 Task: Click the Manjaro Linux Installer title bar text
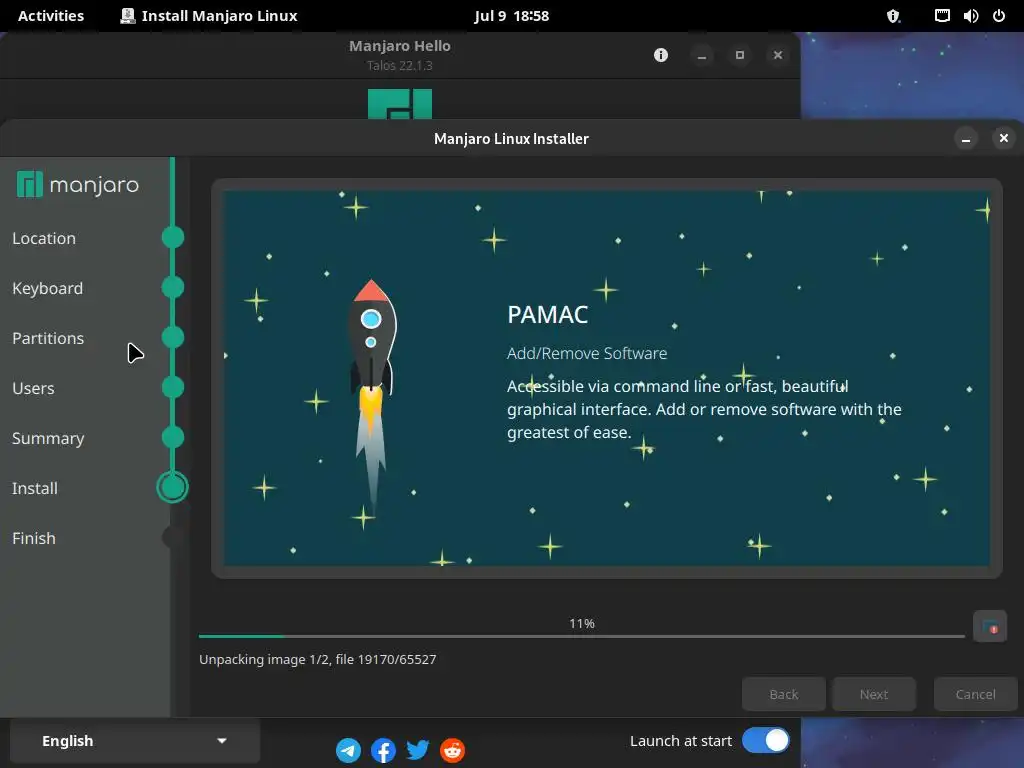(x=511, y=138)
